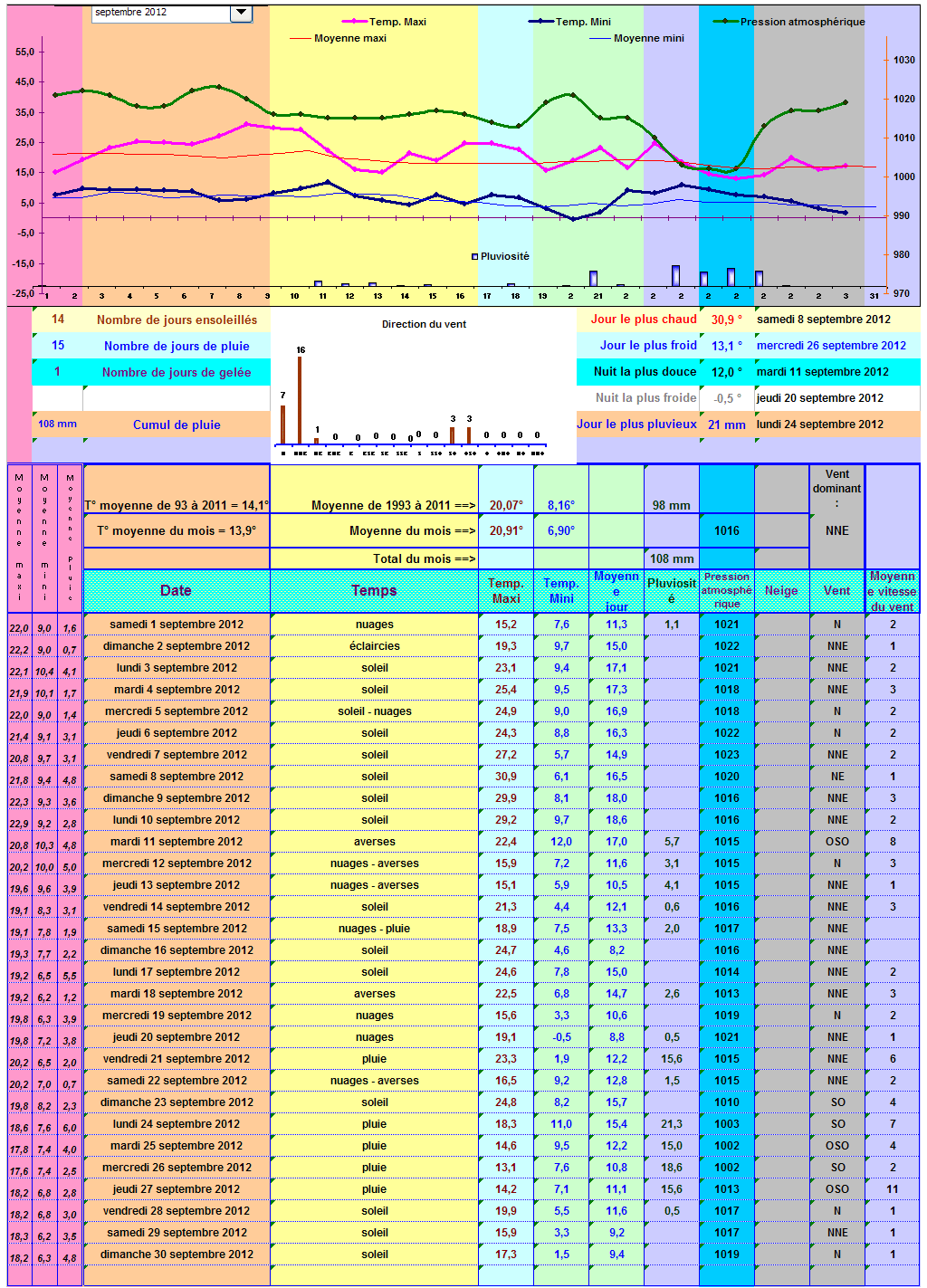Click the Neige column header
This screenshot has height=1288, width=927.
[x=782, y=590]
